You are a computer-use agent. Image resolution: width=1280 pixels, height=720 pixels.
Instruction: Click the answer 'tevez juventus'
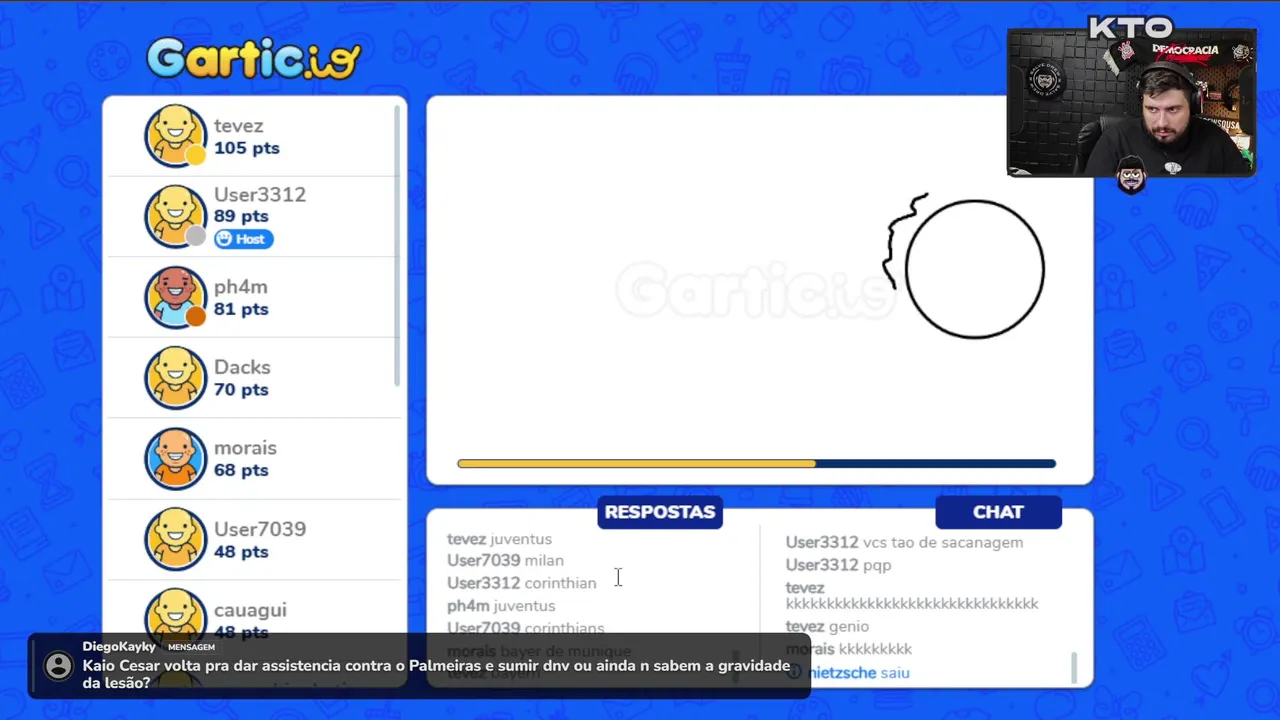499,539
